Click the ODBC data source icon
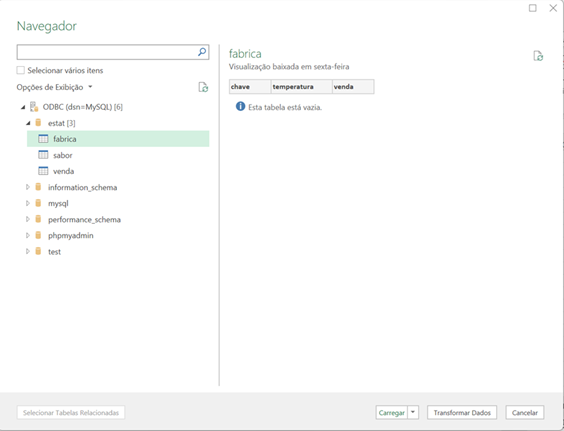The width and height of the screenshot is (564, 431). 34,107
